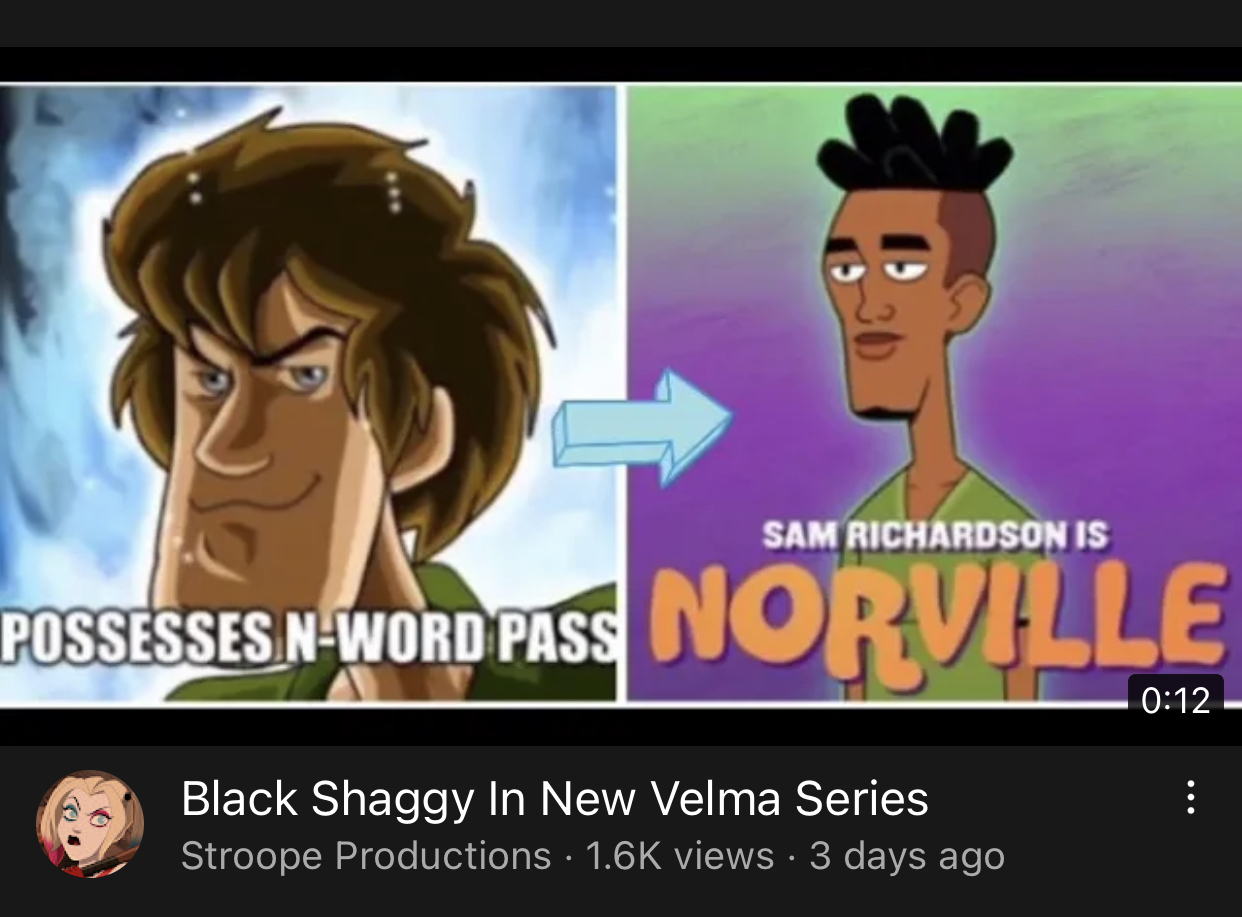The width and height of the screenshot is (1242, 917).
Task: Open the three-dot more options menu
Action: (x=1190, y=797)
